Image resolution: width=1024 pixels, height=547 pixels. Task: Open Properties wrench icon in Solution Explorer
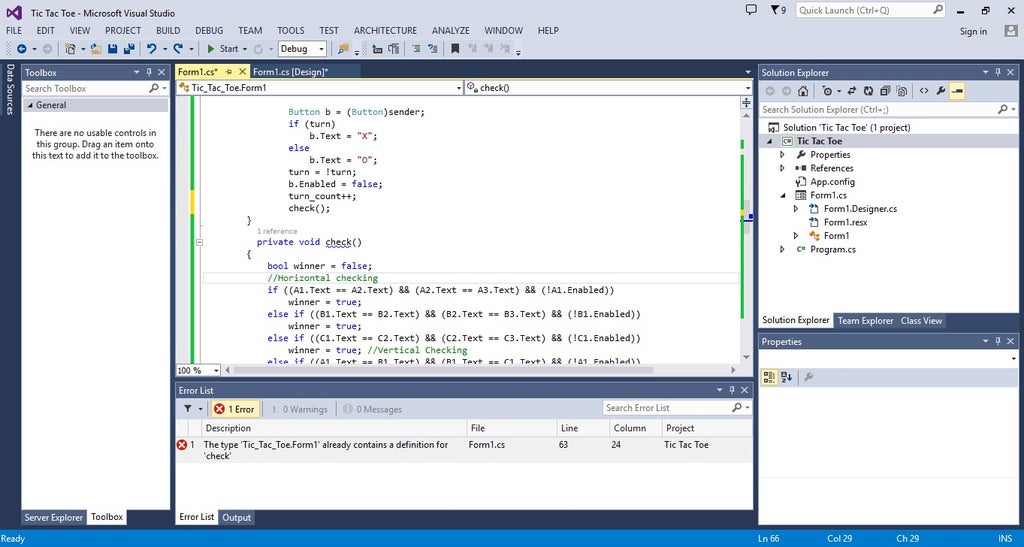tap(941, 91)
